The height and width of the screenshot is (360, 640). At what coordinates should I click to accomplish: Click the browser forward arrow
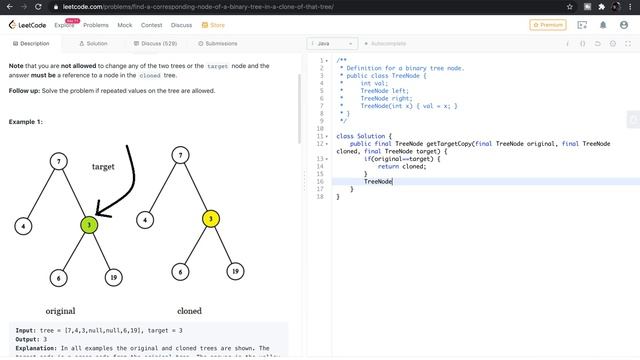[x=24, y=7]
